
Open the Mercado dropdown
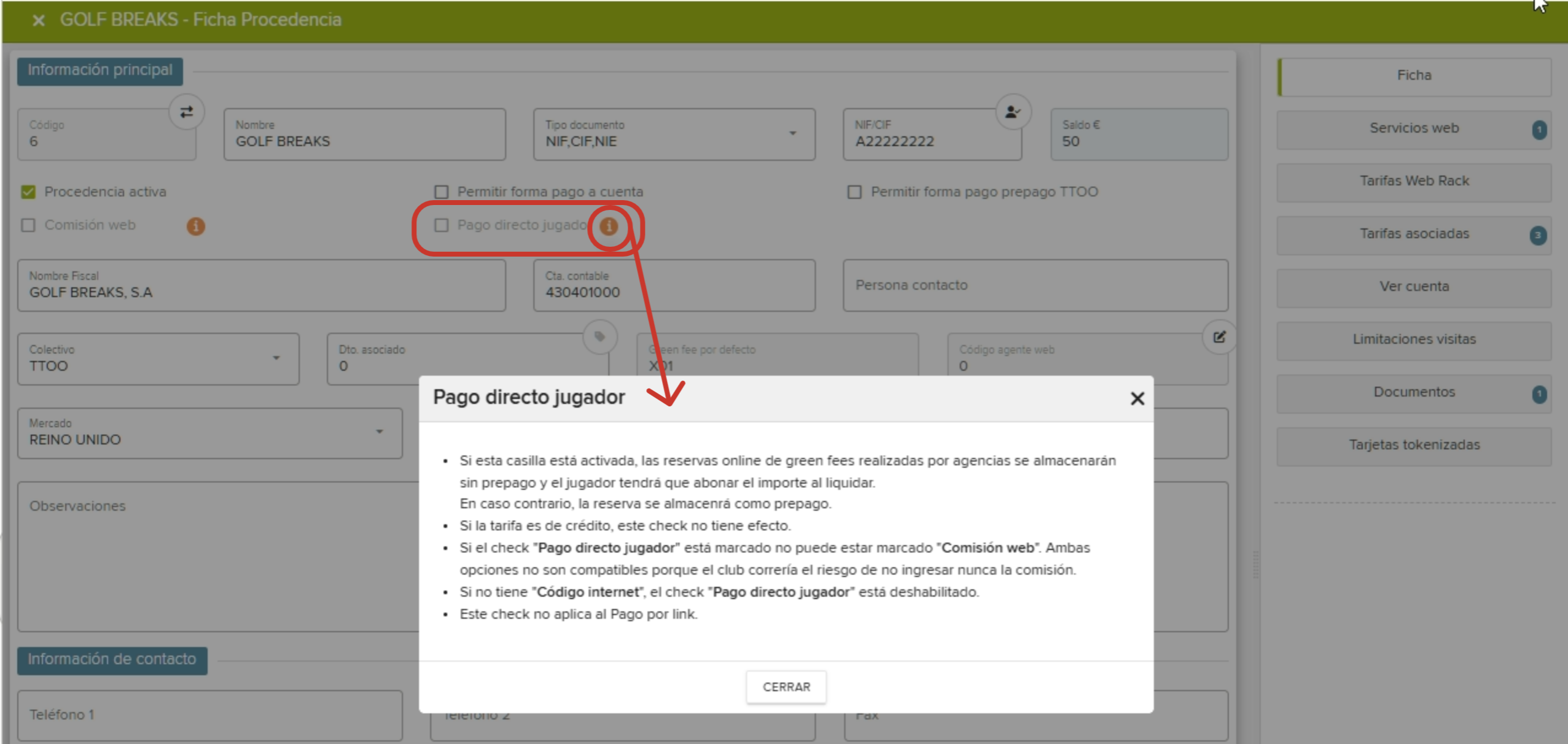[209, 433]
